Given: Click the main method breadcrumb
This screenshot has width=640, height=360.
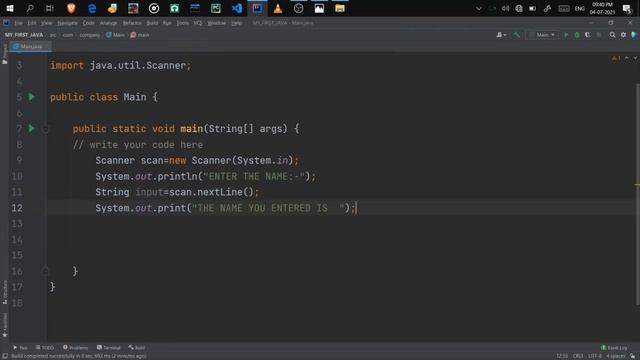Looking at the screenshot, I should point(140,35).
